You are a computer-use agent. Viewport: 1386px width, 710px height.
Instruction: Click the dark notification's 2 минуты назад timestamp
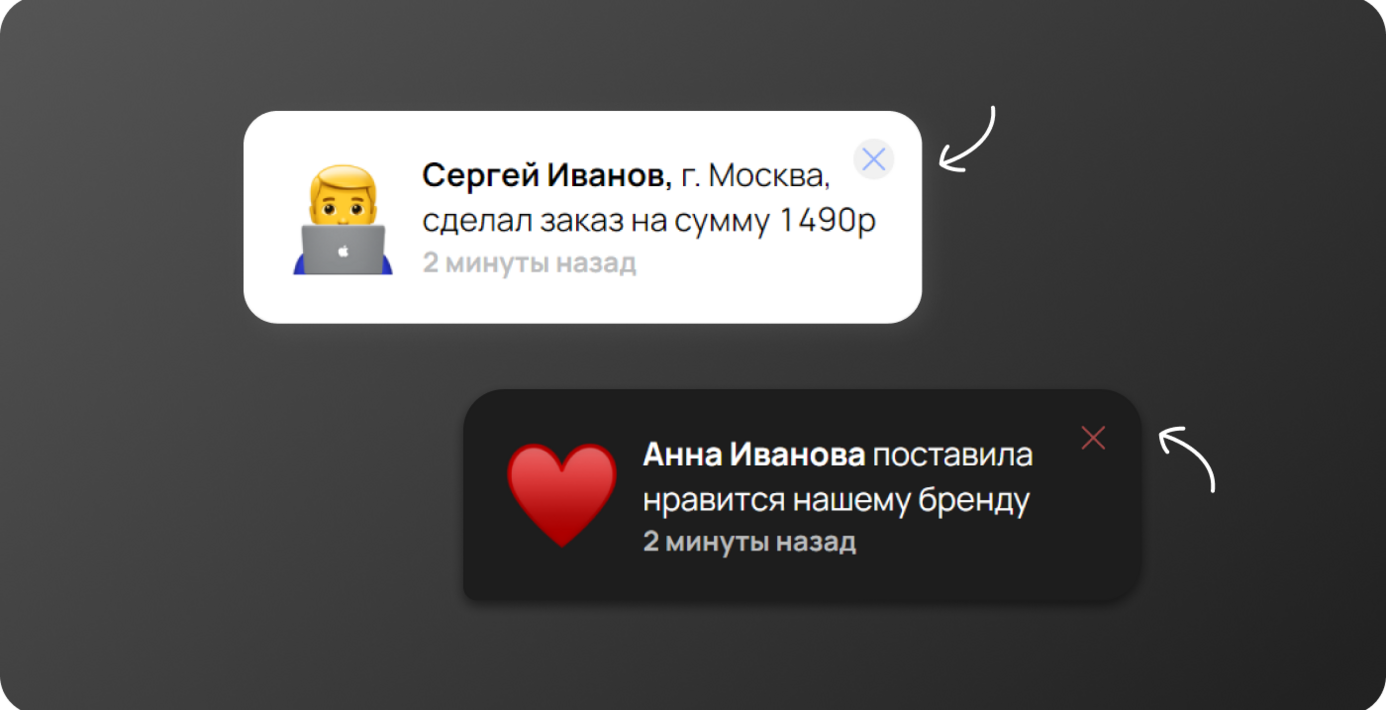(x=749, y=542)
